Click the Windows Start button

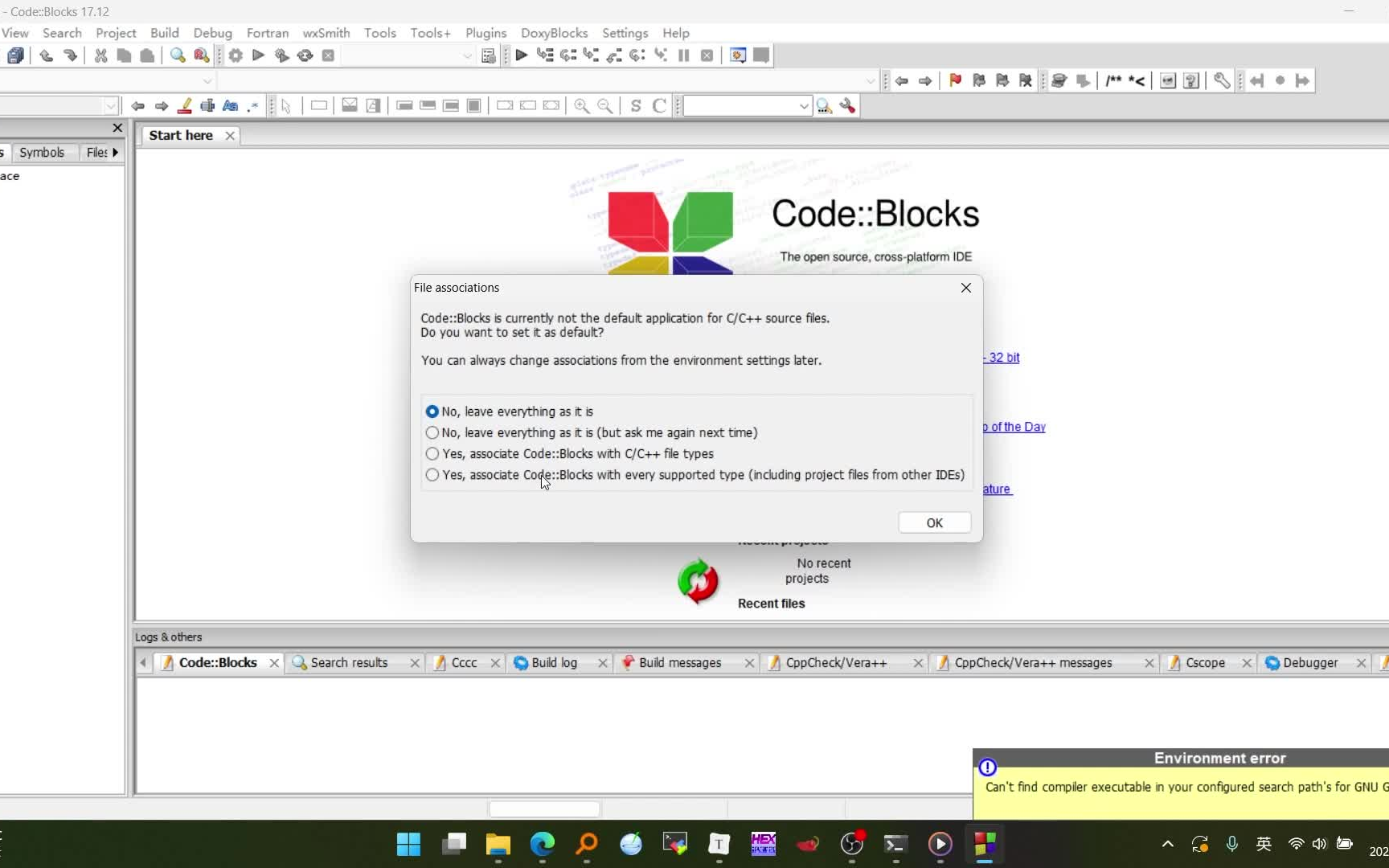pos(409,844)
